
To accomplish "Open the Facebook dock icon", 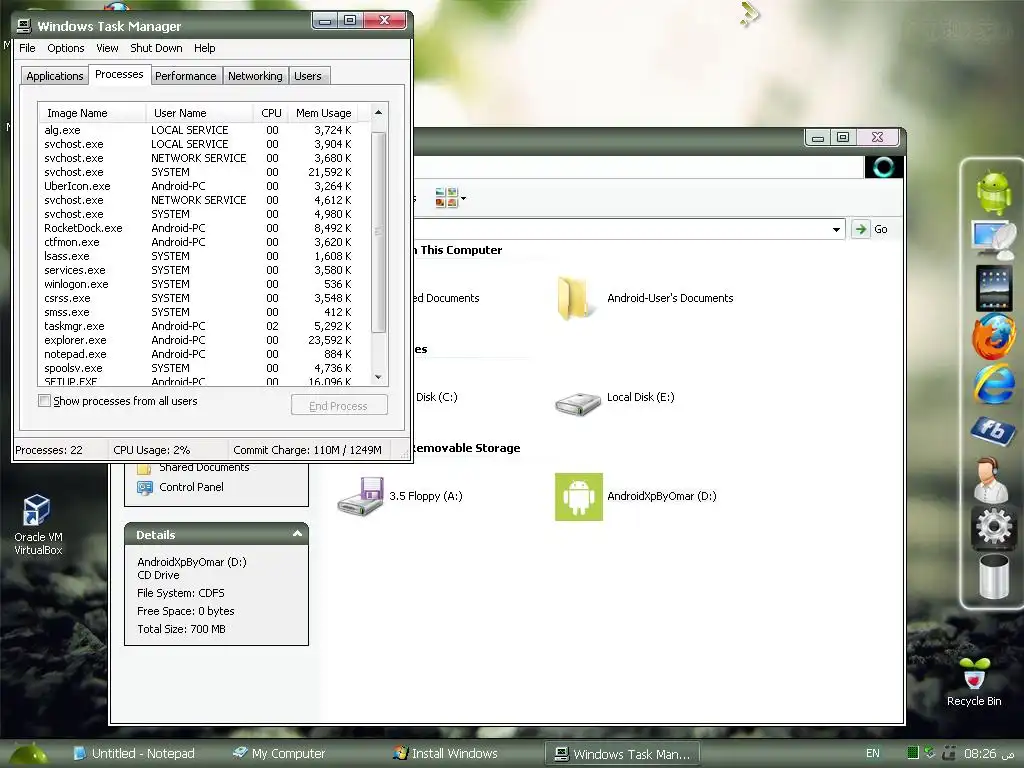I will point(993,430).
